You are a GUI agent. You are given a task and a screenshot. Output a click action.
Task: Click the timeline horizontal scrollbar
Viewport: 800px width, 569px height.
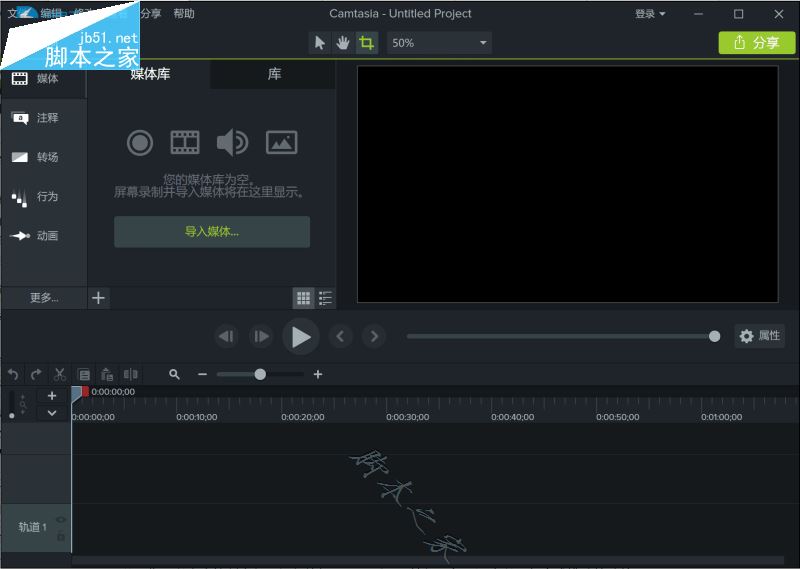[428, 560]
